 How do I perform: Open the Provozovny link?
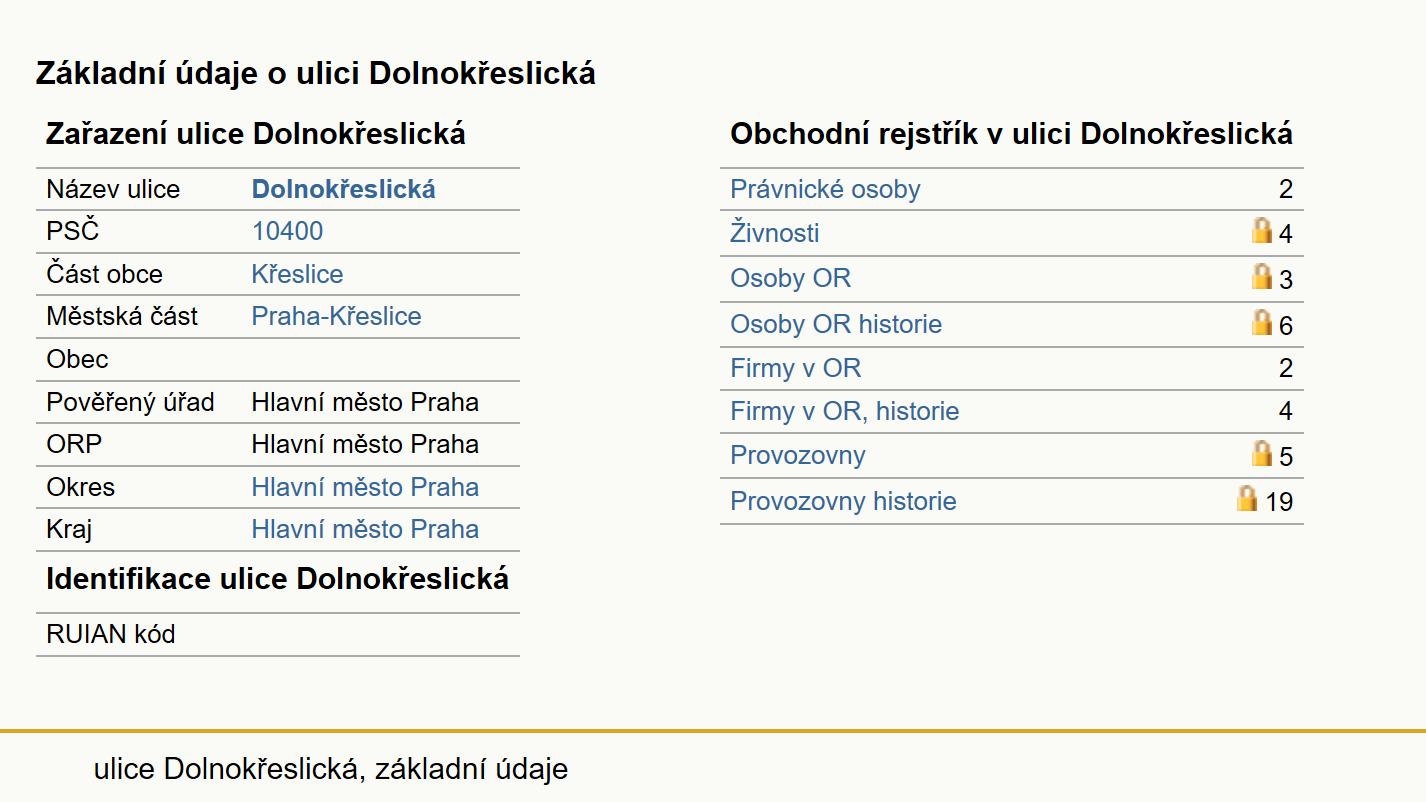click(x=798, y=455)
